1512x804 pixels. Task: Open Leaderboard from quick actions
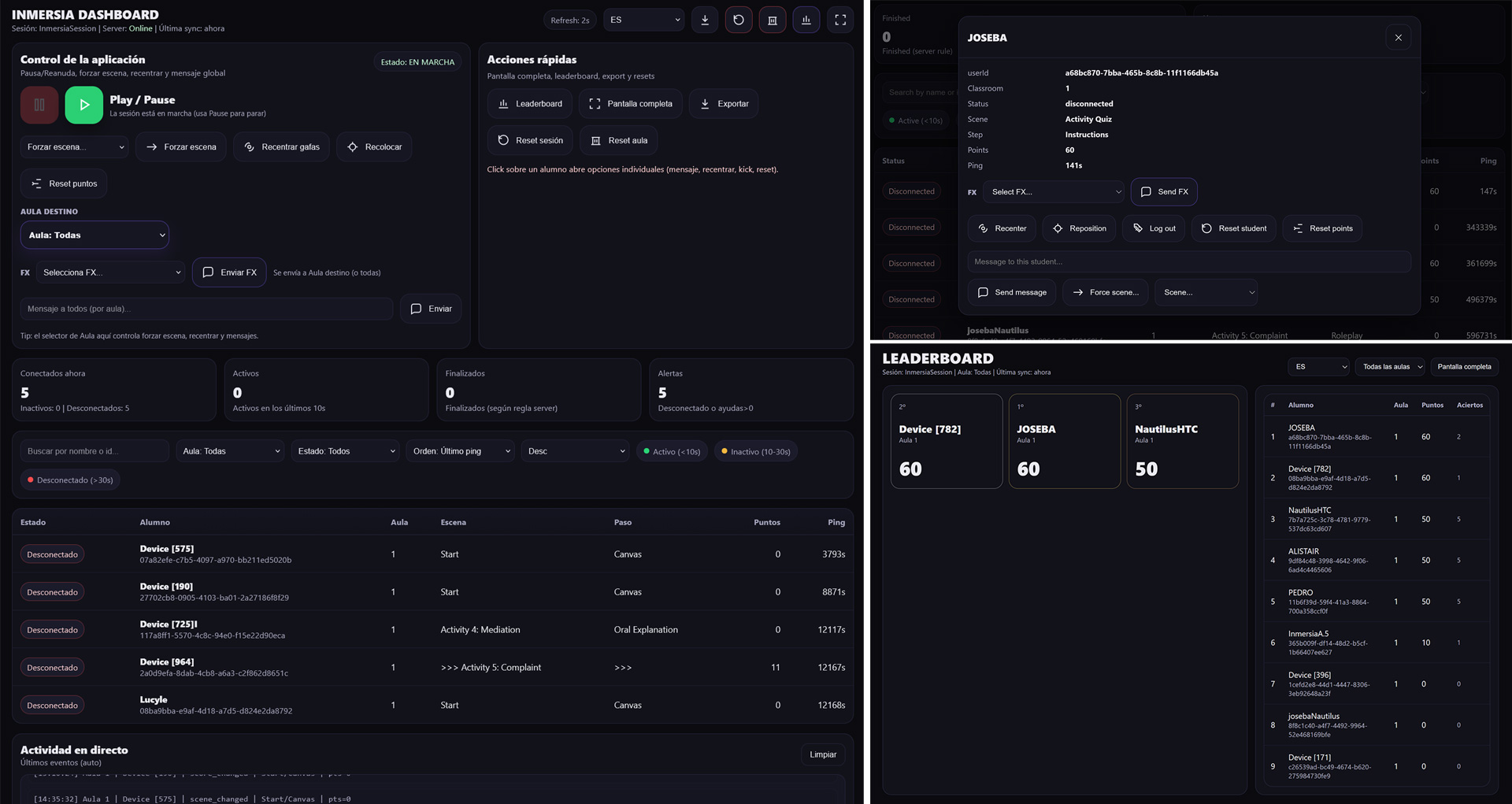pos(530,104)
